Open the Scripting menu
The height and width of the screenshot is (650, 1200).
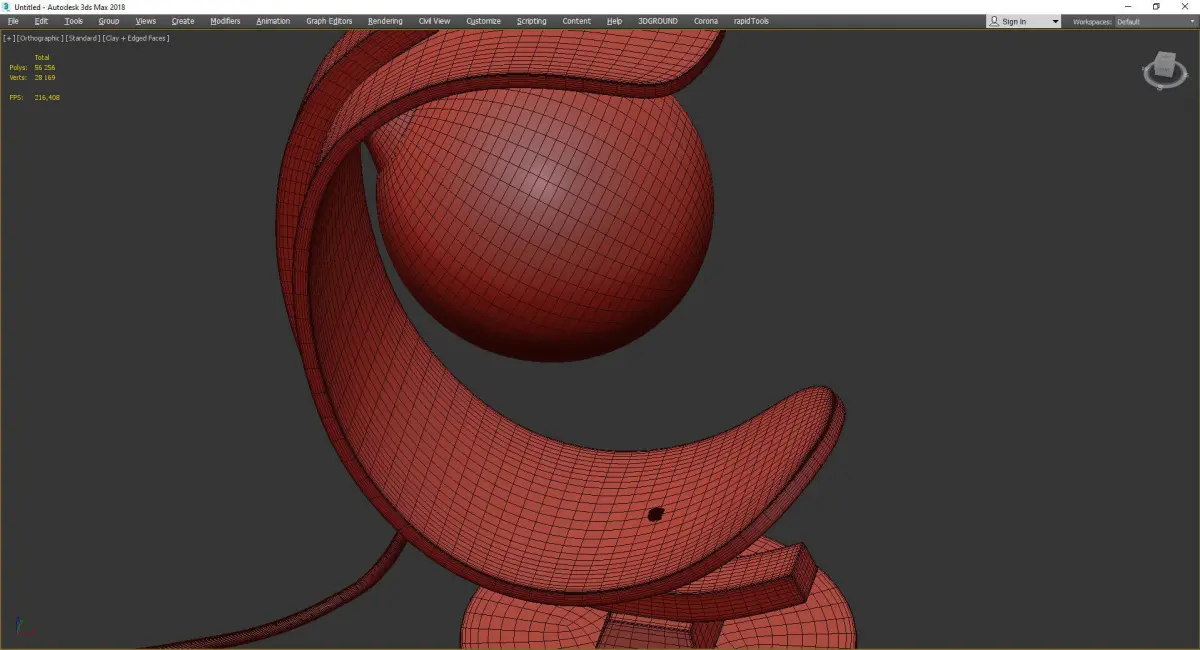pos(532,21)
